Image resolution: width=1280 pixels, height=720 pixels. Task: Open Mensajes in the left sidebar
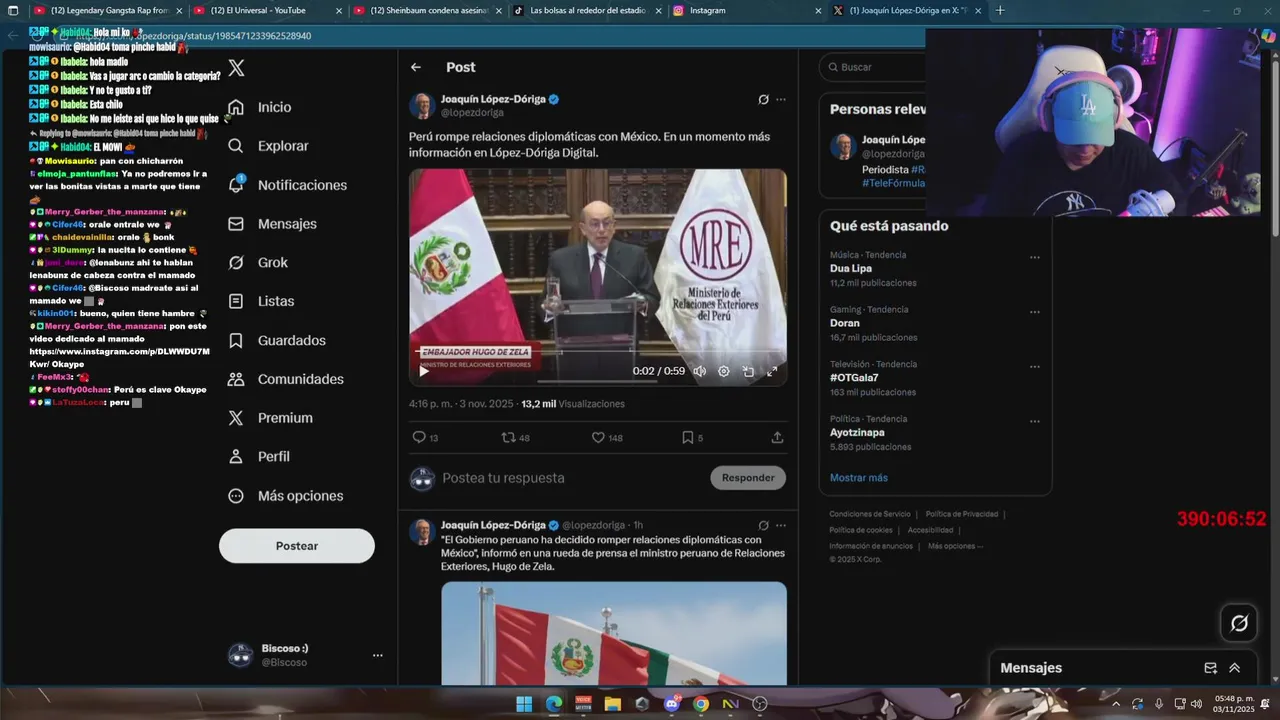pos(272,224)
